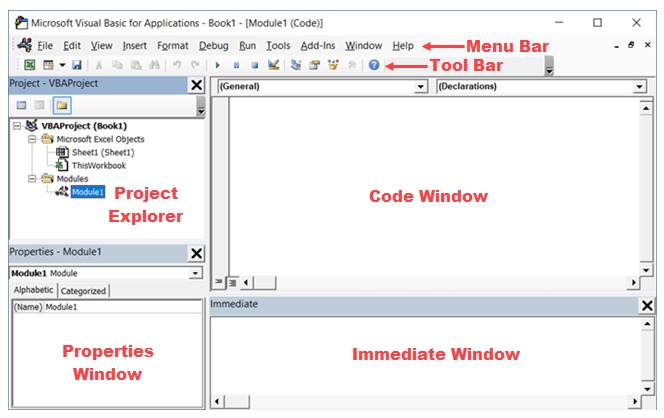Select Sheet1 (Sheet1) in project tree
Image resolution: width=664 pixels, height=418 pixels.
coord(103,152)
